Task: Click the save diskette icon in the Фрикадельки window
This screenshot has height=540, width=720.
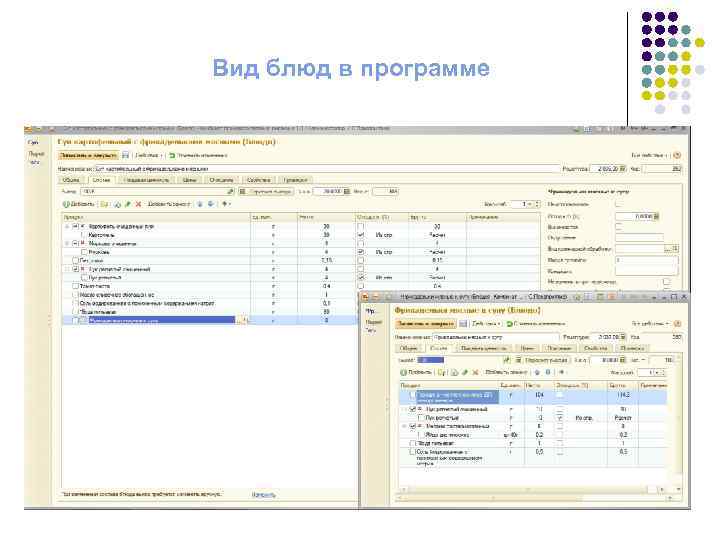Action: tap(463, 324)
